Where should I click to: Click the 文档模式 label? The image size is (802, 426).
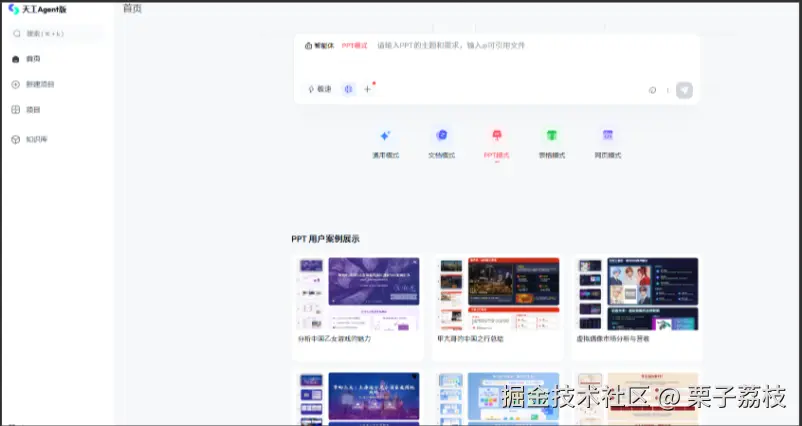441,155
